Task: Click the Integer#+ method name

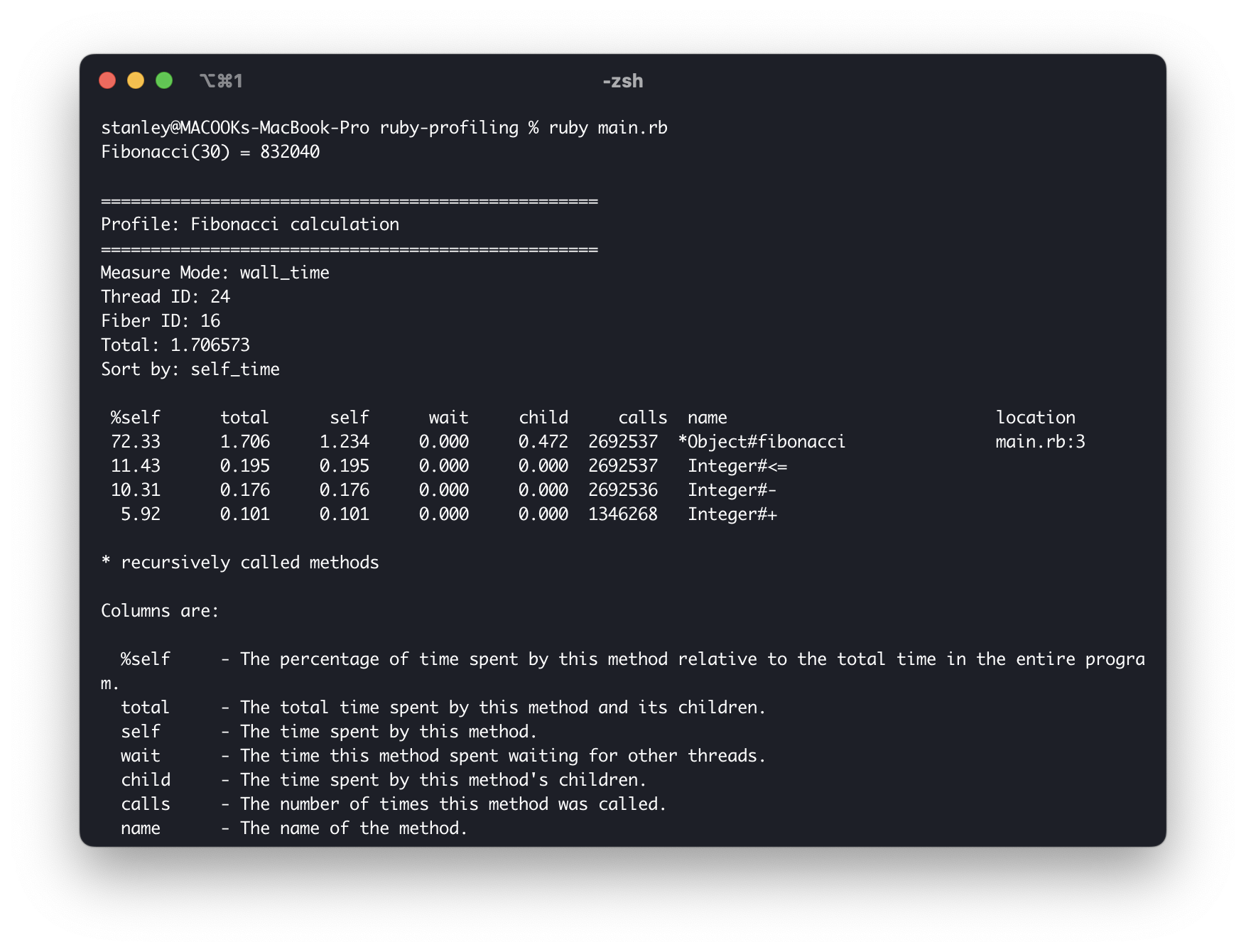Action: pyautogui.click(x=732, y=514)
